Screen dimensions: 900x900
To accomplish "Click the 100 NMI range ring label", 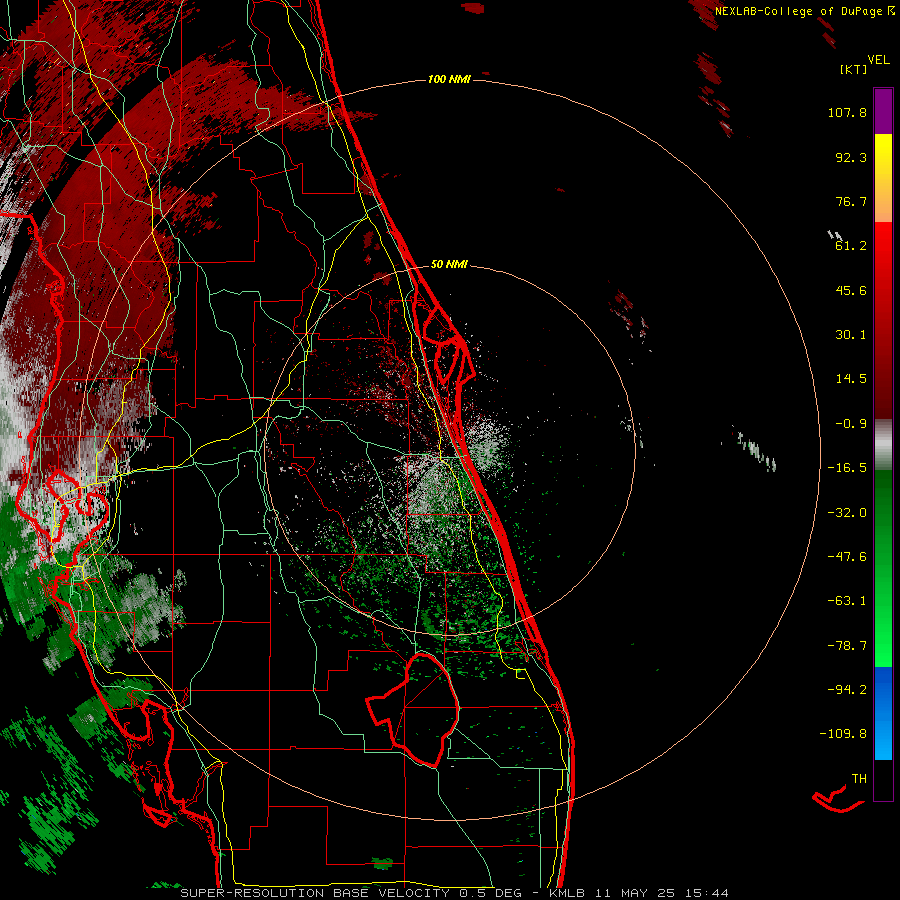I will click(449, 79).
